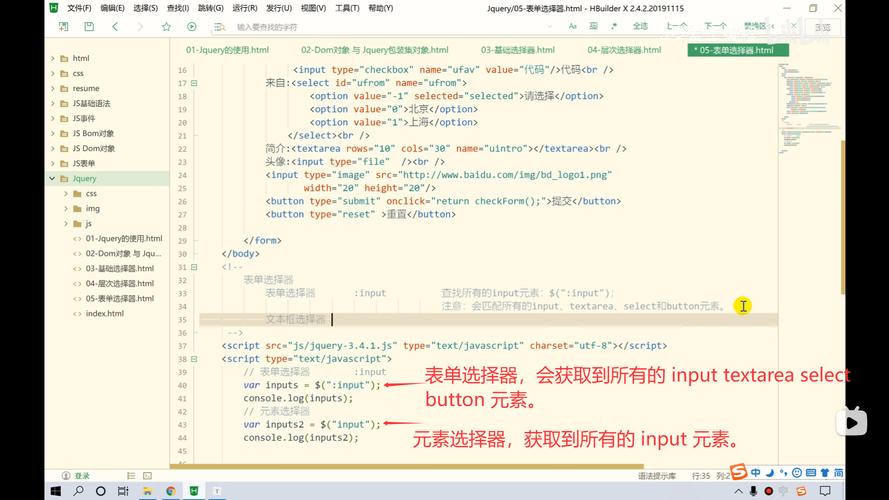Open the 跳转(G) menu
Viewport: 889px width, 500px height.
point(210,8)
